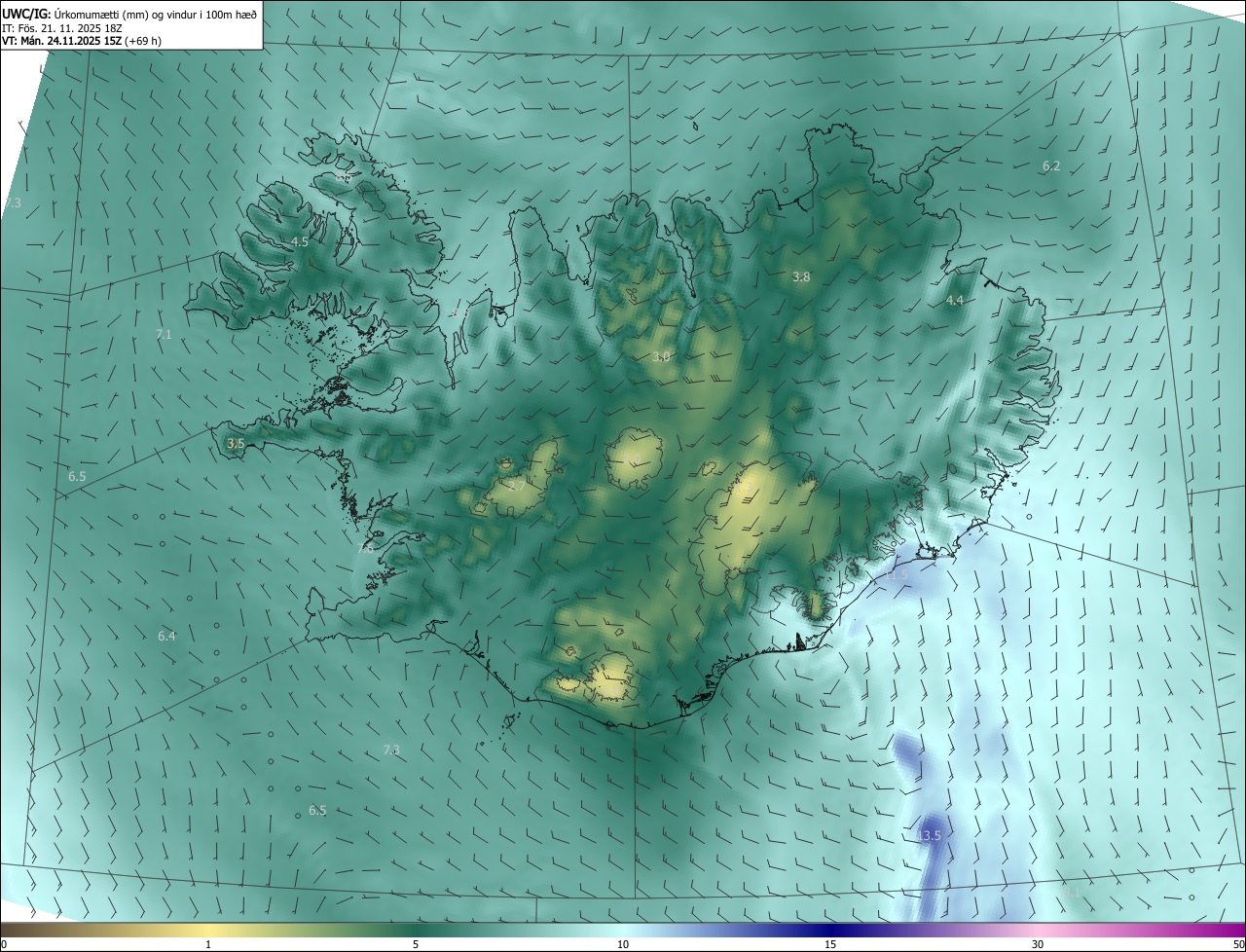Viewport: 1246px width, 952px height.
Task: Click the 13.5 value label in the purple band
Action: pyautogui.click(x=930, y=835)
